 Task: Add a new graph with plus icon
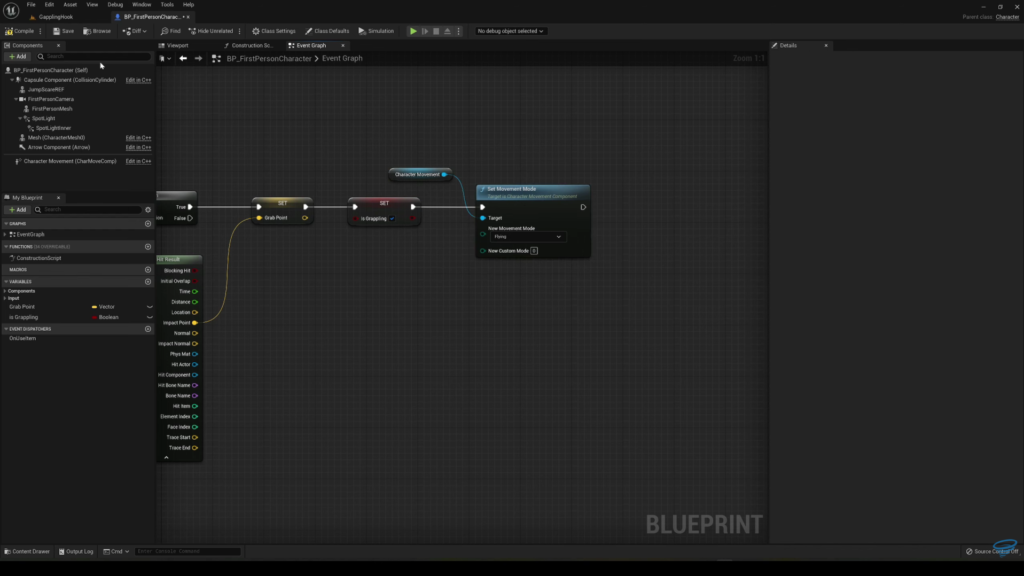(x=148, y=224)
